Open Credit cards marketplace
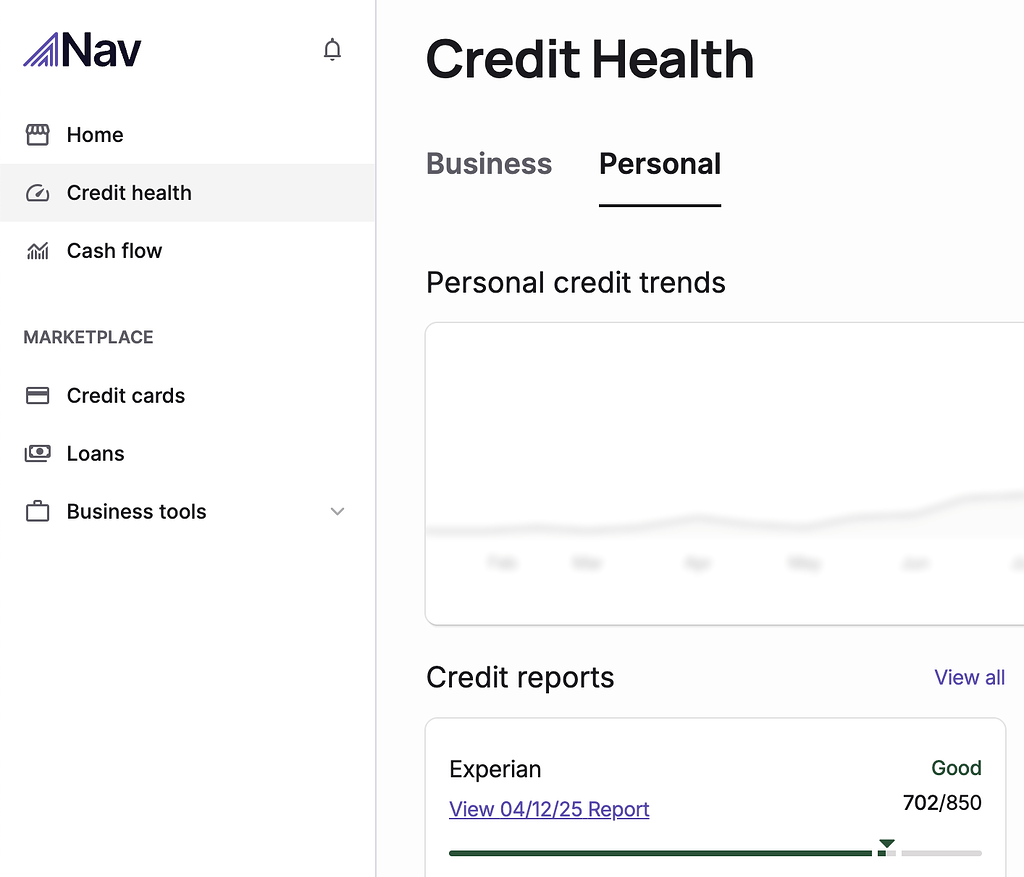The width and height of the screenshot is (1024, 877). click(126, 396)
